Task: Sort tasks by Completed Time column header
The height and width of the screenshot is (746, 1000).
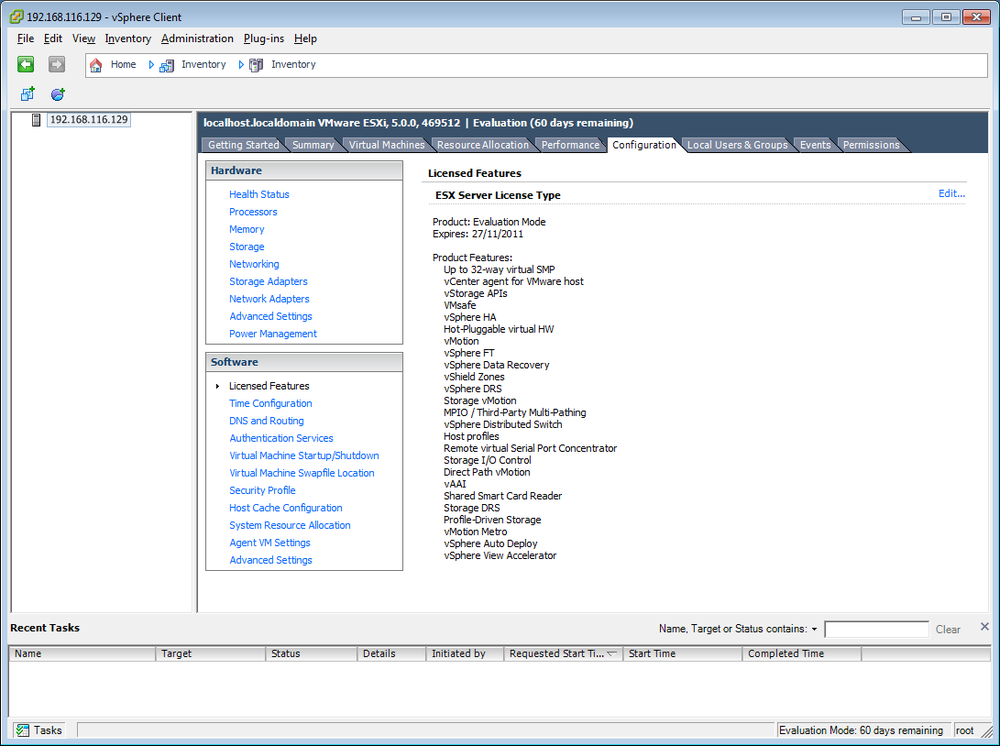Action: (802, 654)
